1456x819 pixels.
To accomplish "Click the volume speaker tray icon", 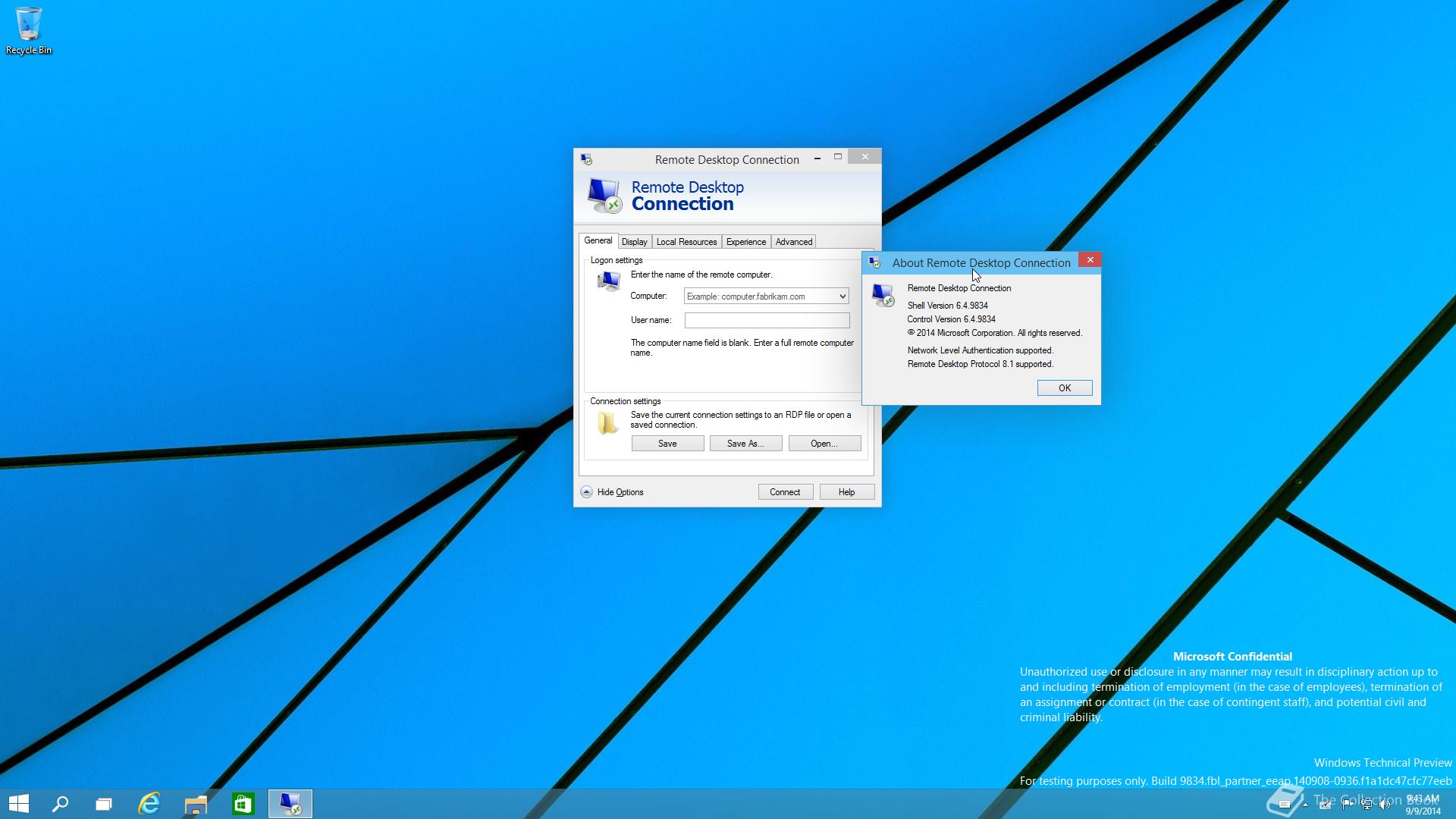I will point(1385,804).
